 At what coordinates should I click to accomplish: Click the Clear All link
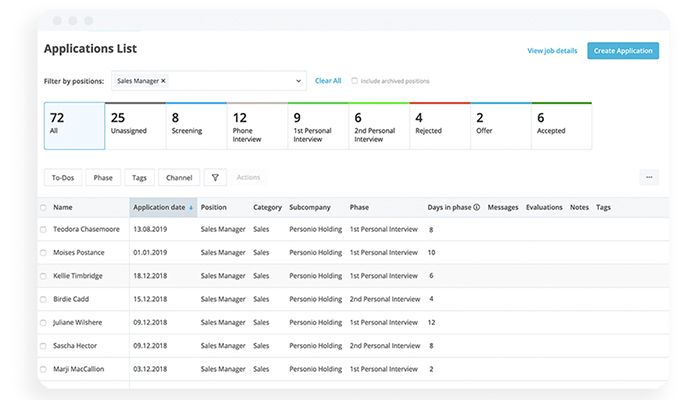click(x=328, y=81)
